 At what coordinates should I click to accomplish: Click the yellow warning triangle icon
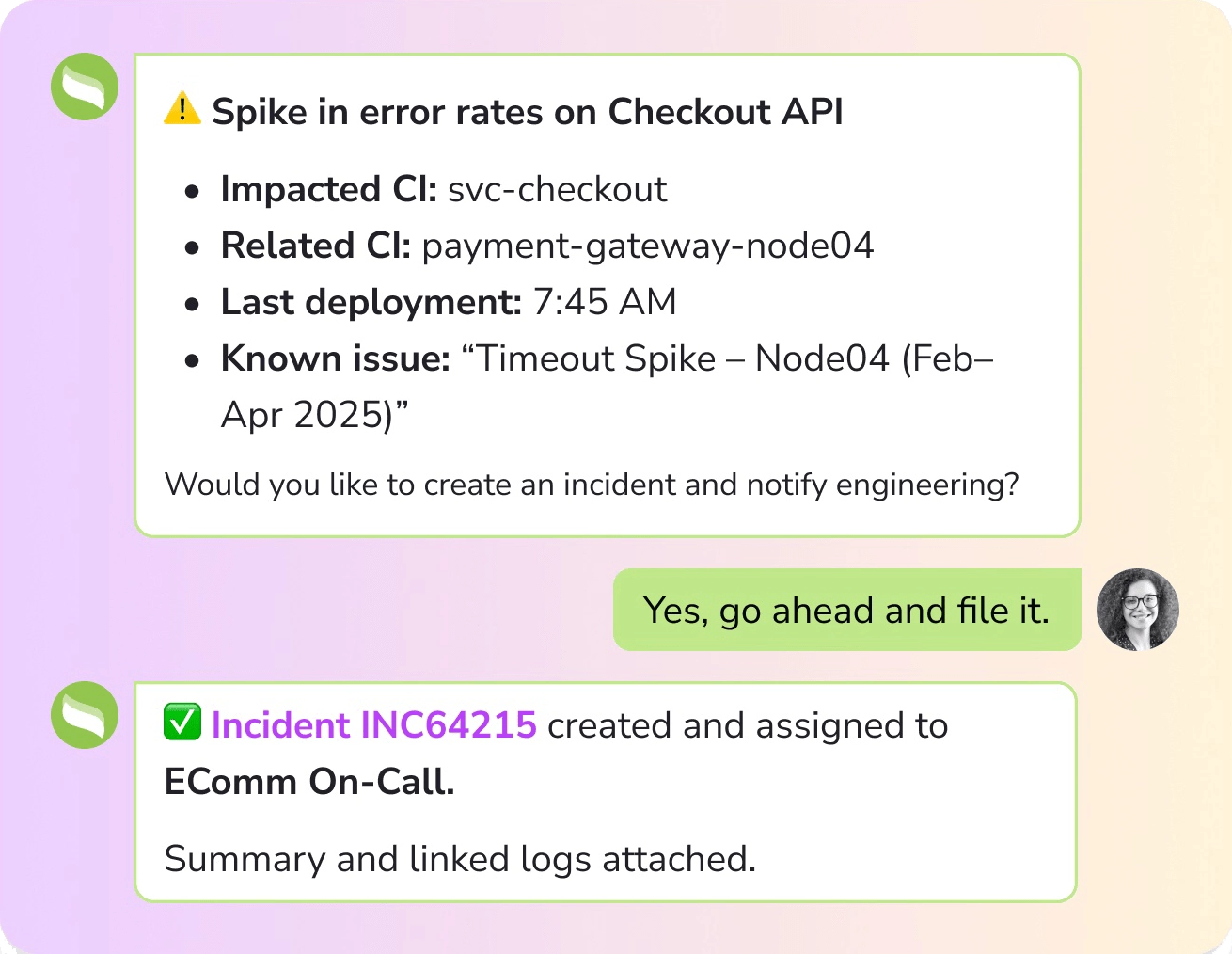[182, 110]
